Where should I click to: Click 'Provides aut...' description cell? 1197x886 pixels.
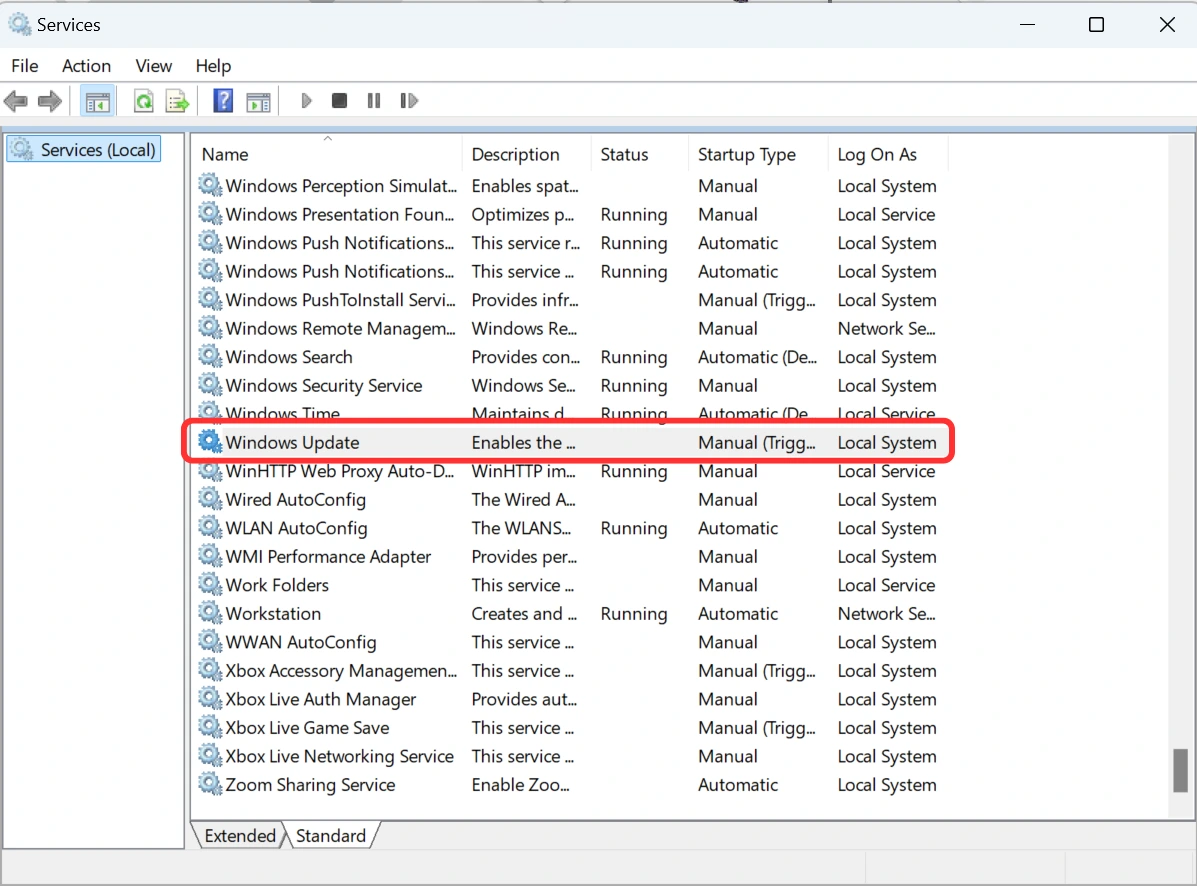pyautogui.click(x=524, y=699)
